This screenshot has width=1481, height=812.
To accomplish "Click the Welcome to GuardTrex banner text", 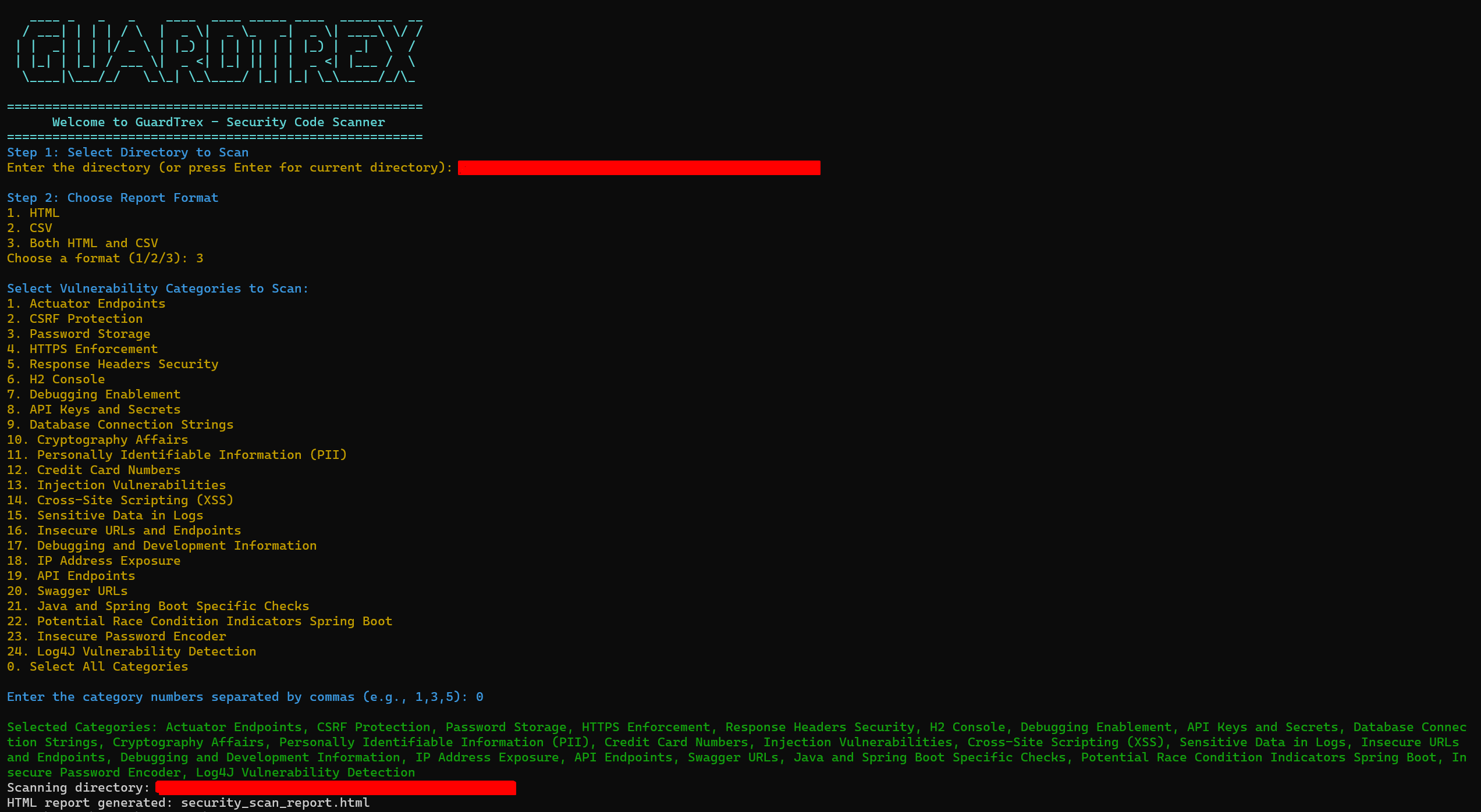I will (x=218, y=122).
